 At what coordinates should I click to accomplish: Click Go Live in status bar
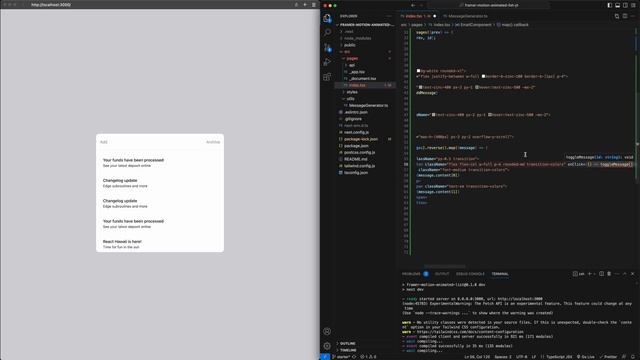click(586, 357)
